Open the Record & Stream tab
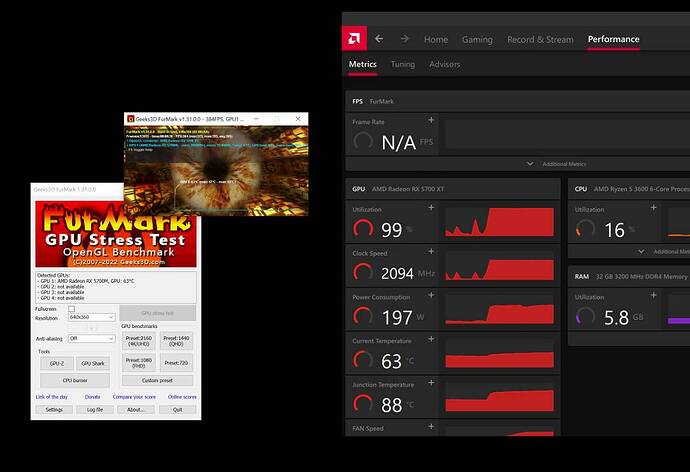The width and height of the screenshot is (690, 472). pyautogui.click(x=540, y=39)
